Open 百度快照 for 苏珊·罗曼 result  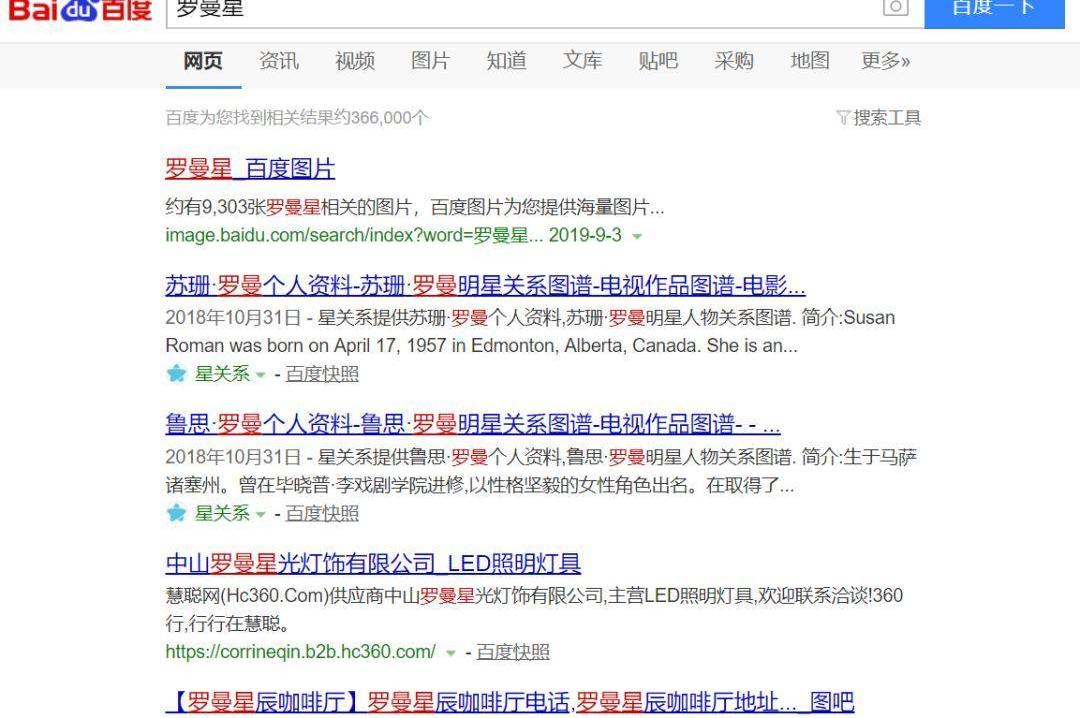pos(322,374)
